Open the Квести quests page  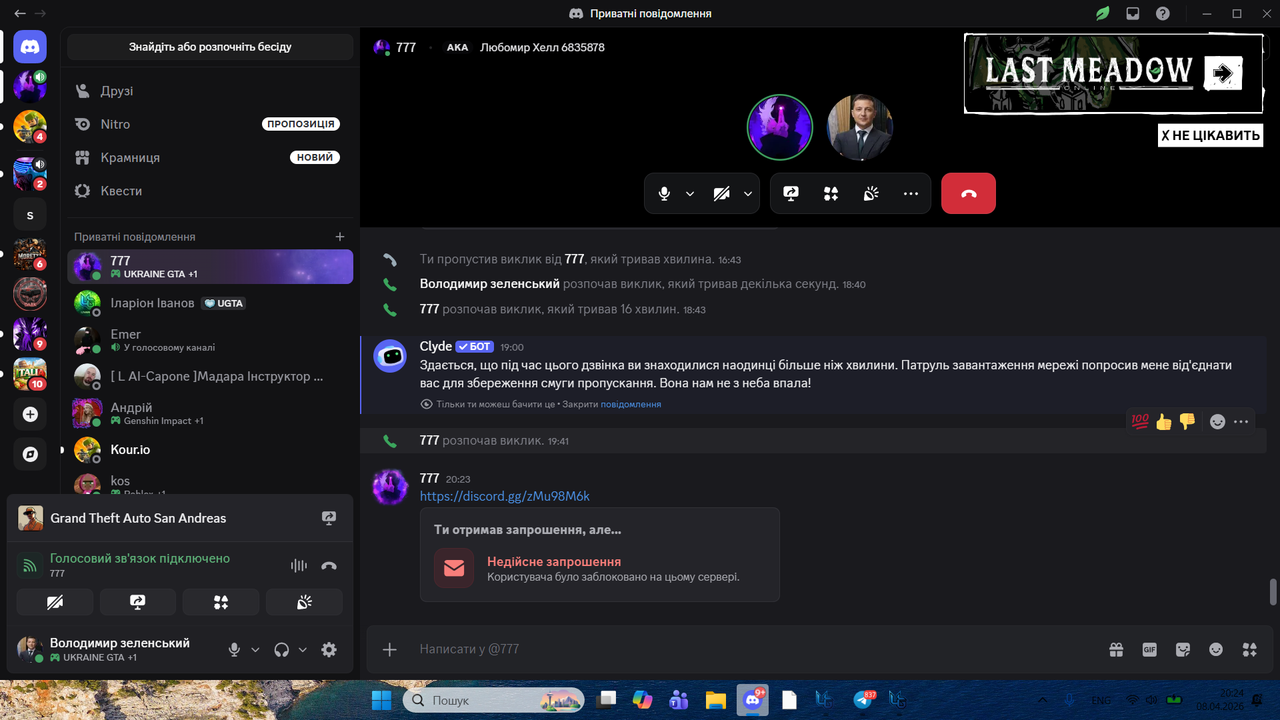pyautogui.click(x=209, y=191)
